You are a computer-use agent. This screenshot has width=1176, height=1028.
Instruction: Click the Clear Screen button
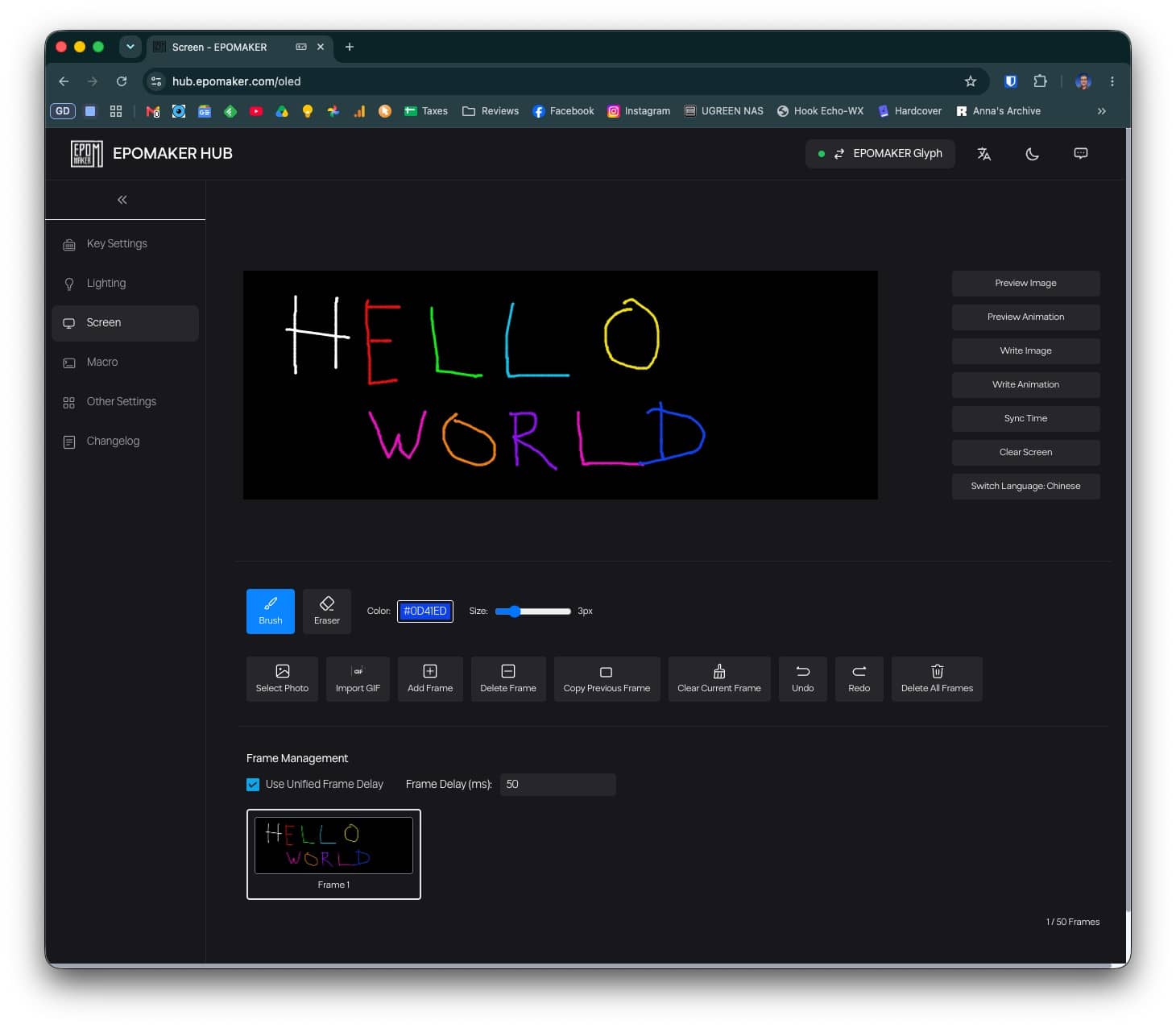pos(1025,452)
